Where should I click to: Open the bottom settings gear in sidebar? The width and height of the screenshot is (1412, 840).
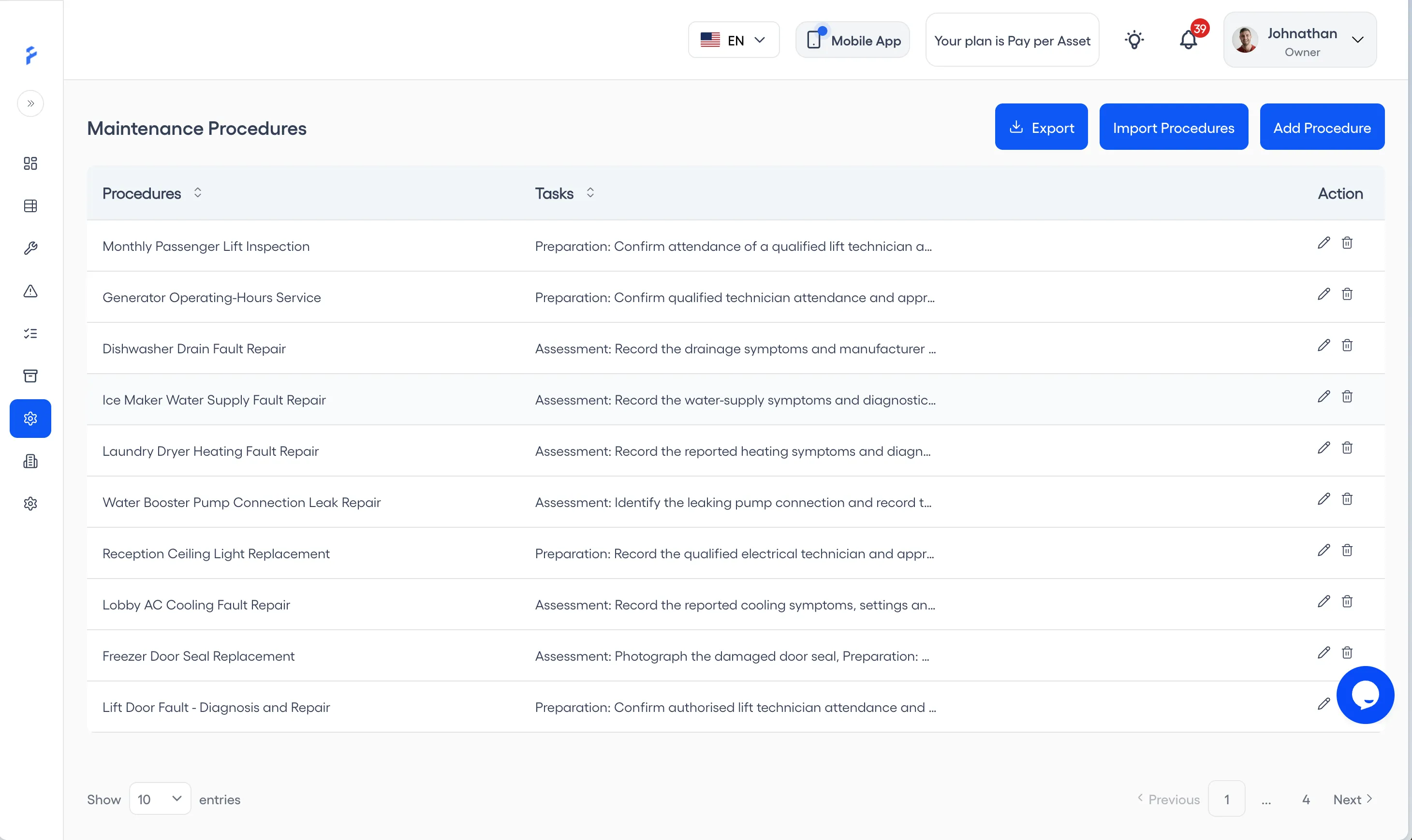30,504
